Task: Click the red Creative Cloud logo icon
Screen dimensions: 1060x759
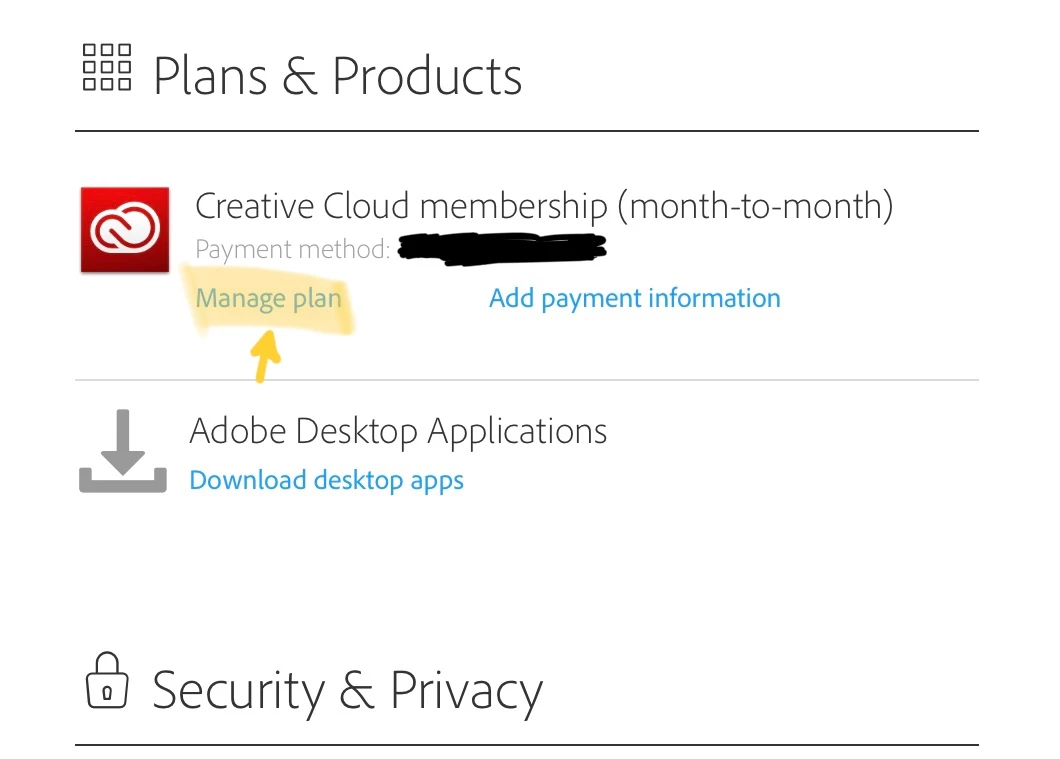Action: point(125,230)
